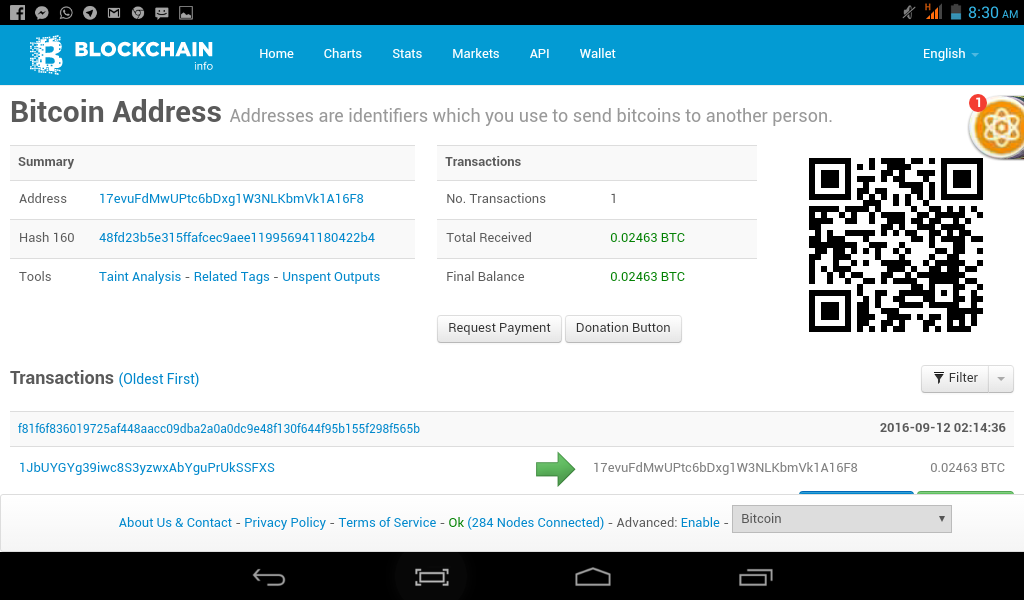Image resolution: width=1024 pixels, height=600 pixels.
Task: Open the Telegram notification icon
Action: (90, 12)
